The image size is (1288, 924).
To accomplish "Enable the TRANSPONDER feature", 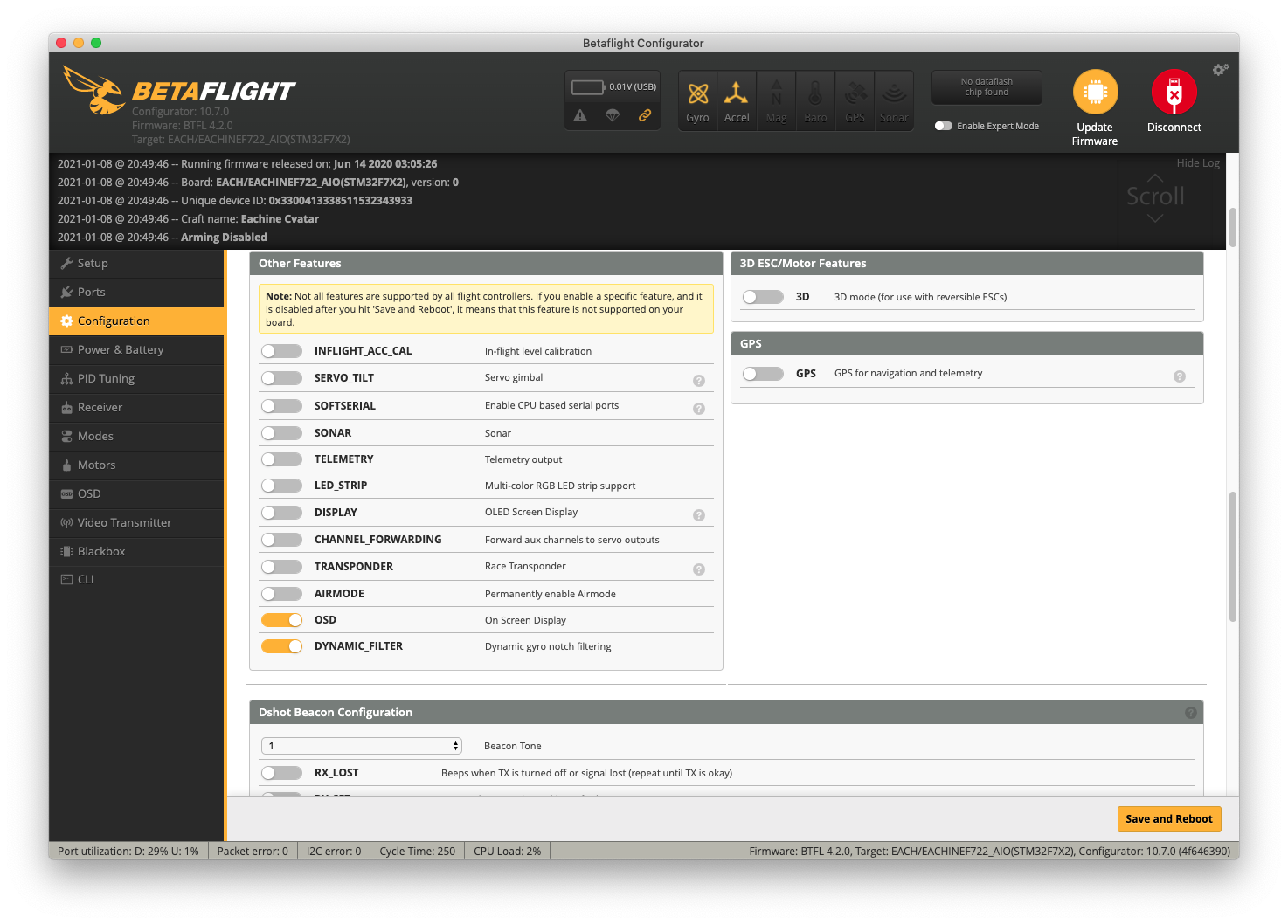I will 281,567.
